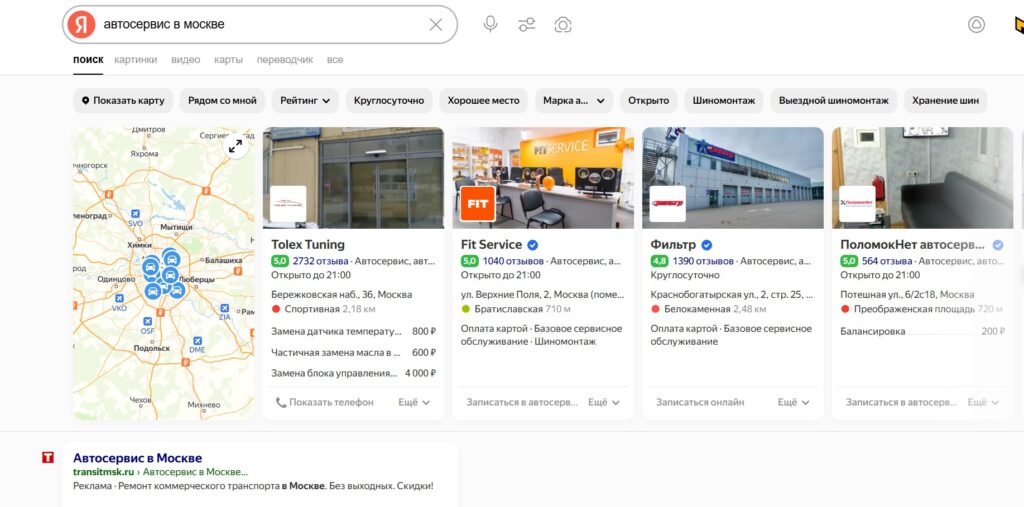Open Автосервис в Москве ad title link

coord(138,458)
